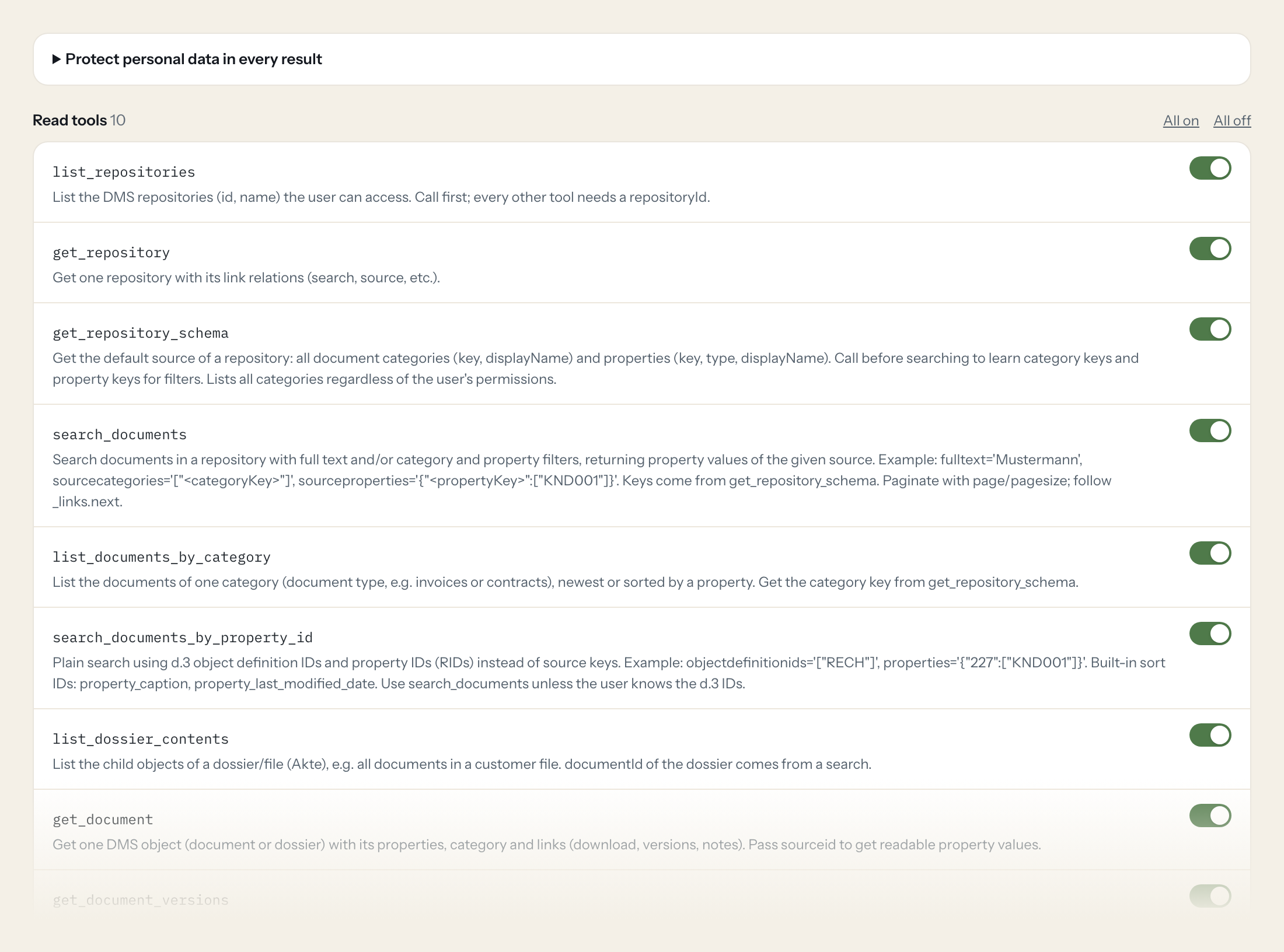Toggle the list_repositories tool switch
1284x952 pixels.
pyautogui.click(x=1210, y=168)
